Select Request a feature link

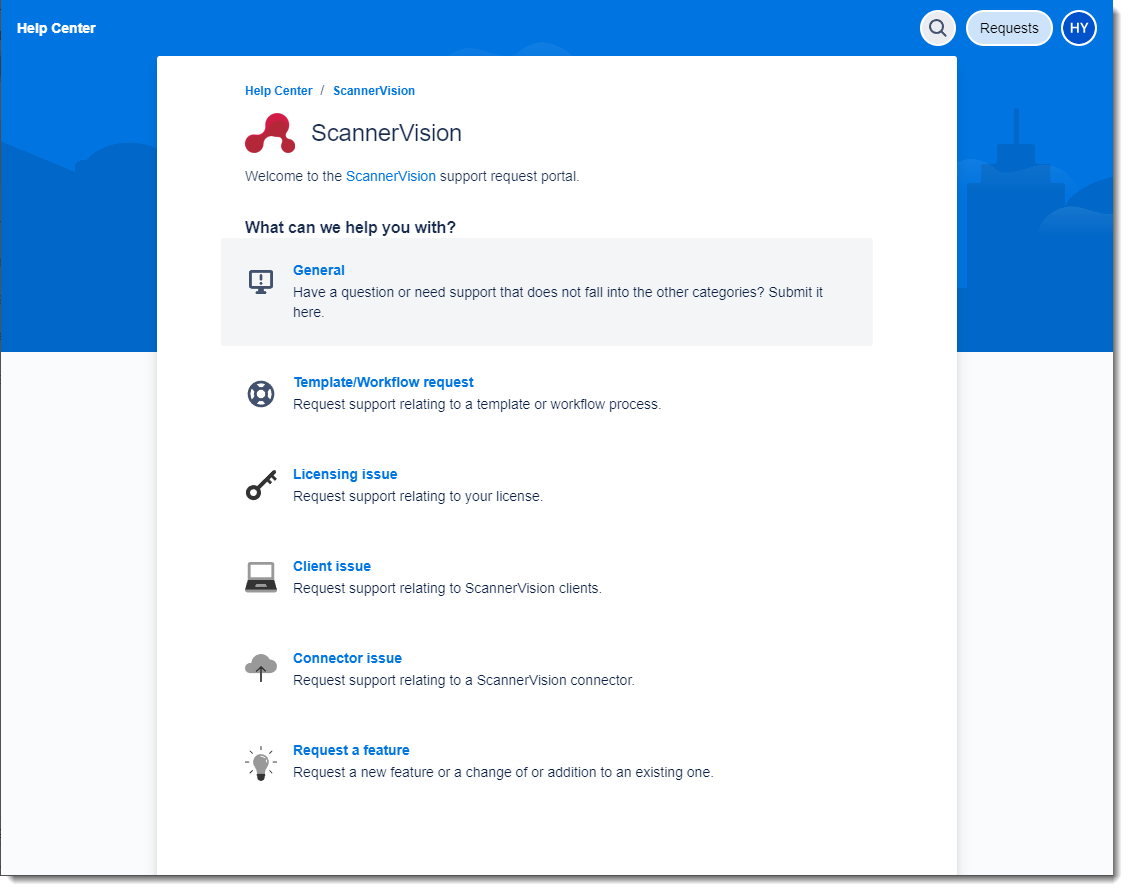click(351, 750)
